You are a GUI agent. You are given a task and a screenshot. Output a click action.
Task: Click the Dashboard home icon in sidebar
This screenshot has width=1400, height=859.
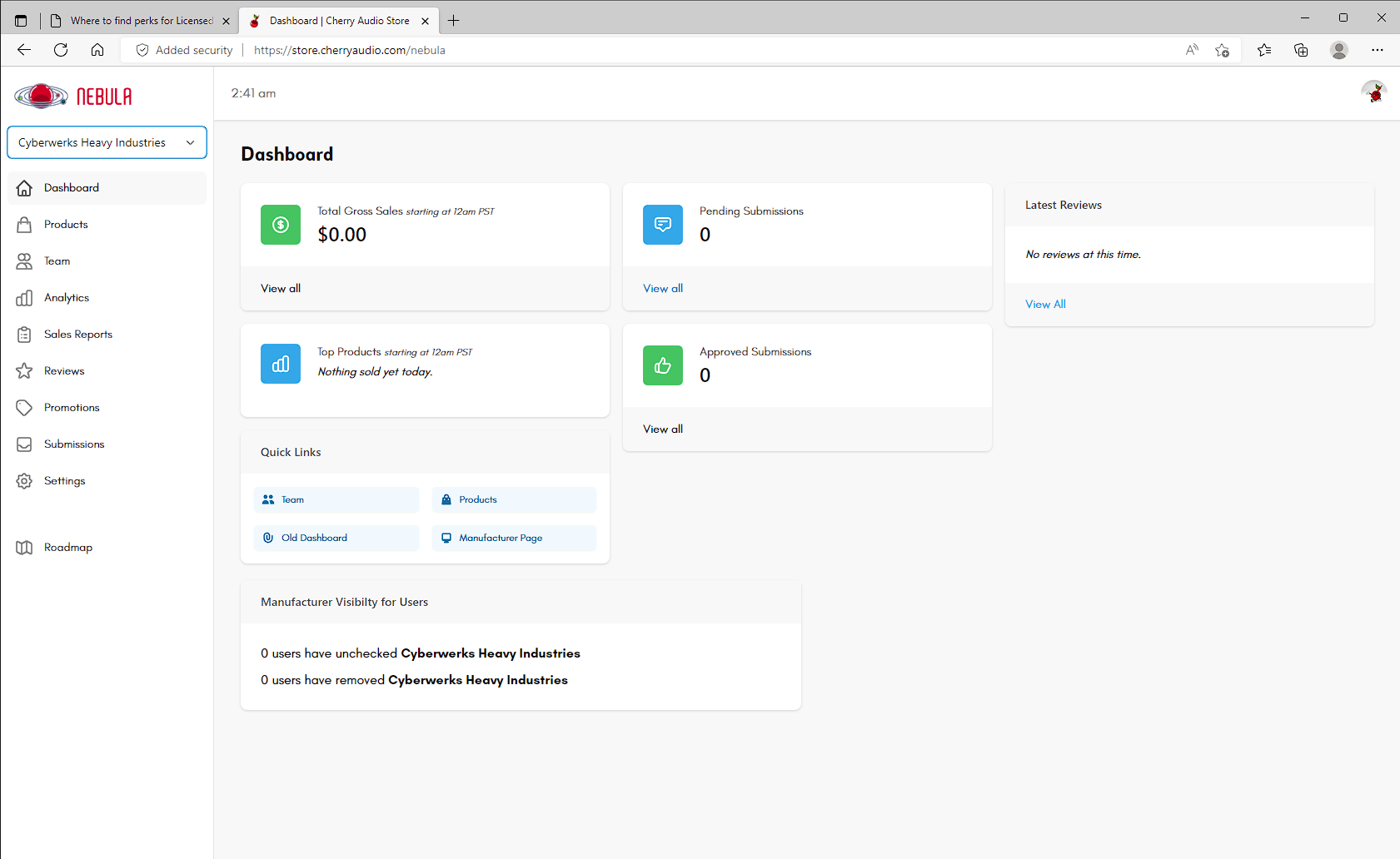(24, 188)
